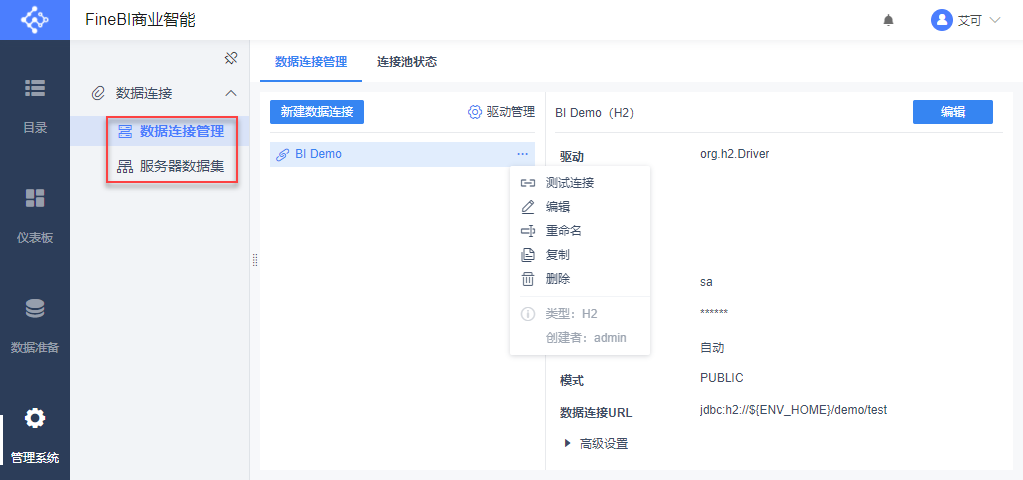
Task: Choose 测试连接 from the context menu
Action: [580, 183]
